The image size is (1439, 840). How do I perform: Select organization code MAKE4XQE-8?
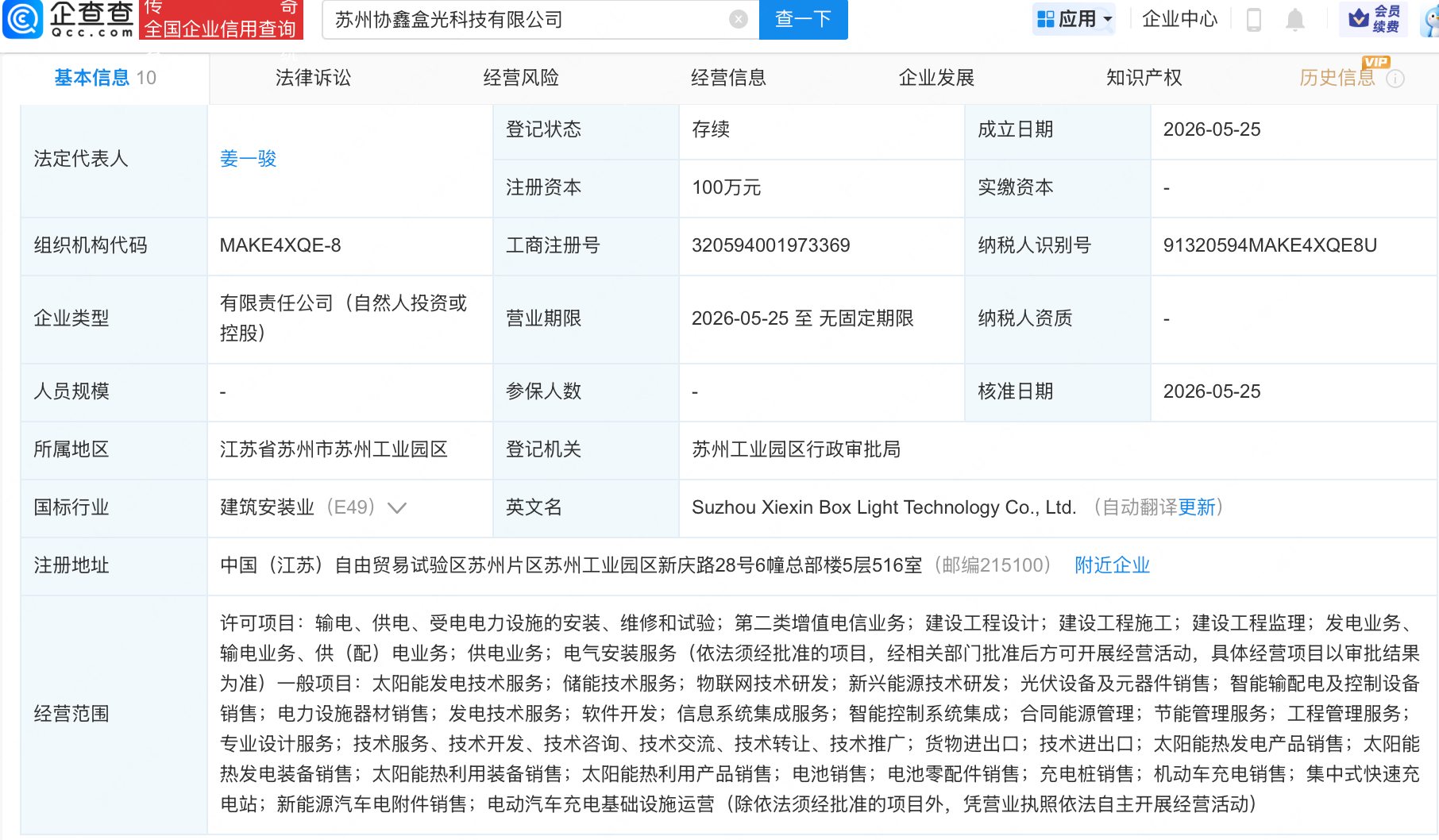[x=280, y=245]
